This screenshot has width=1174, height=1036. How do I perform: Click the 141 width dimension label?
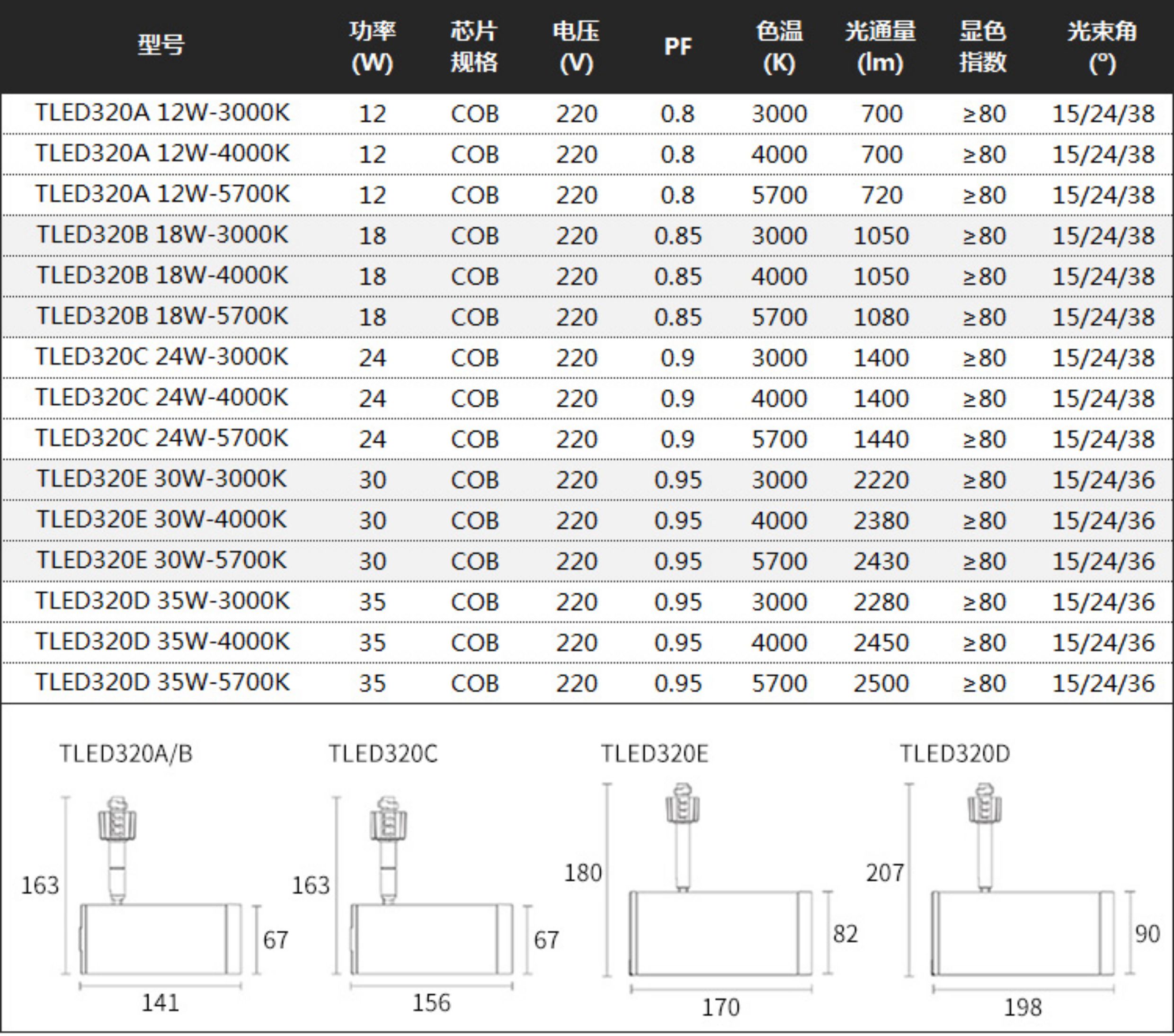pos(160,1003)
